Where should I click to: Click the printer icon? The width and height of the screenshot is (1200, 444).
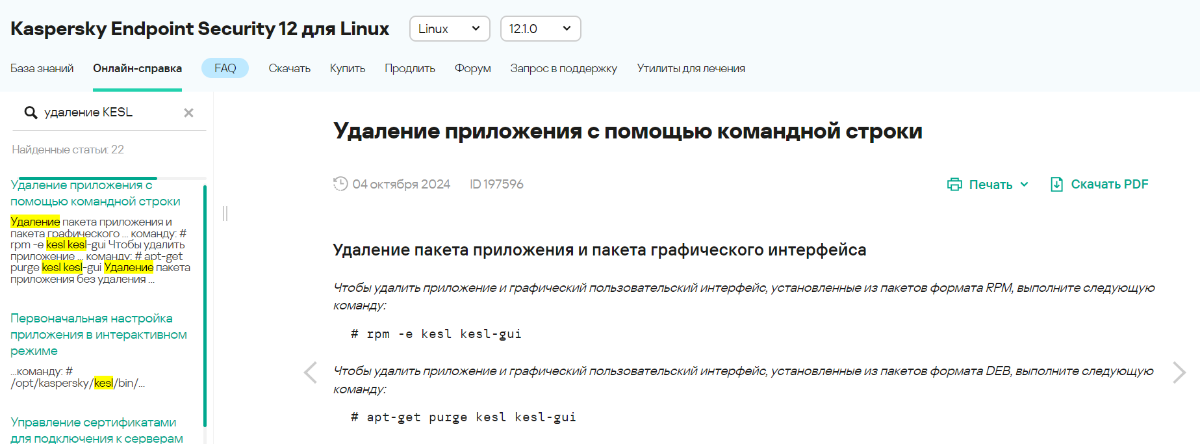coord(954,184)
